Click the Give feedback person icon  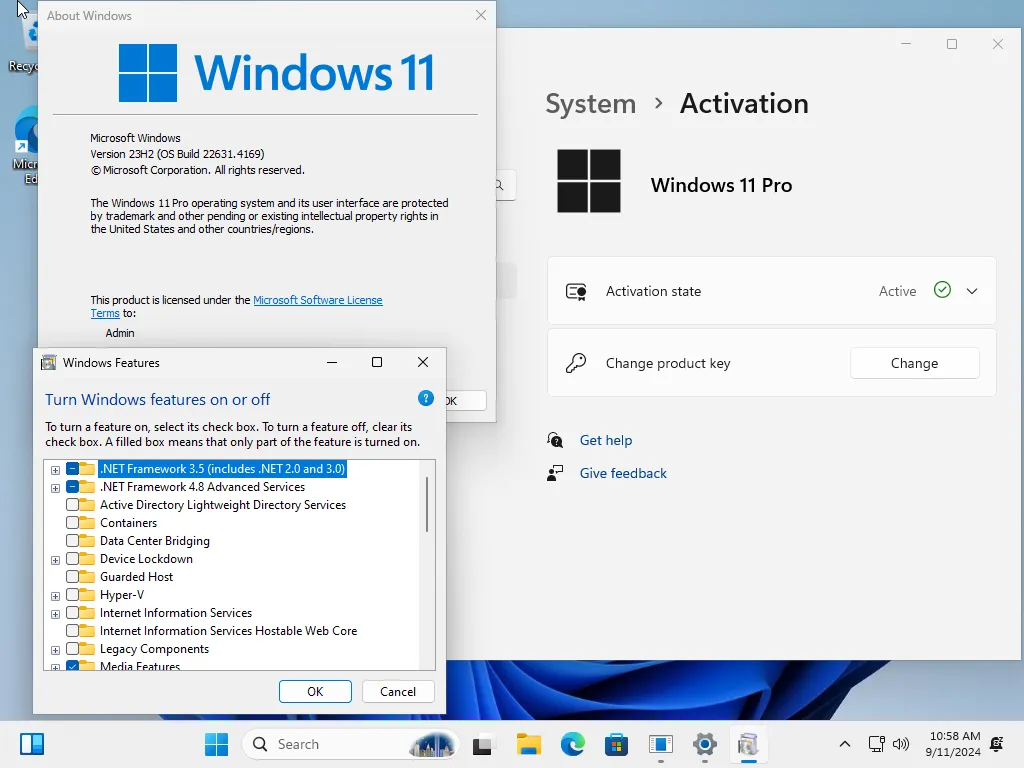(x=555, y=473)
